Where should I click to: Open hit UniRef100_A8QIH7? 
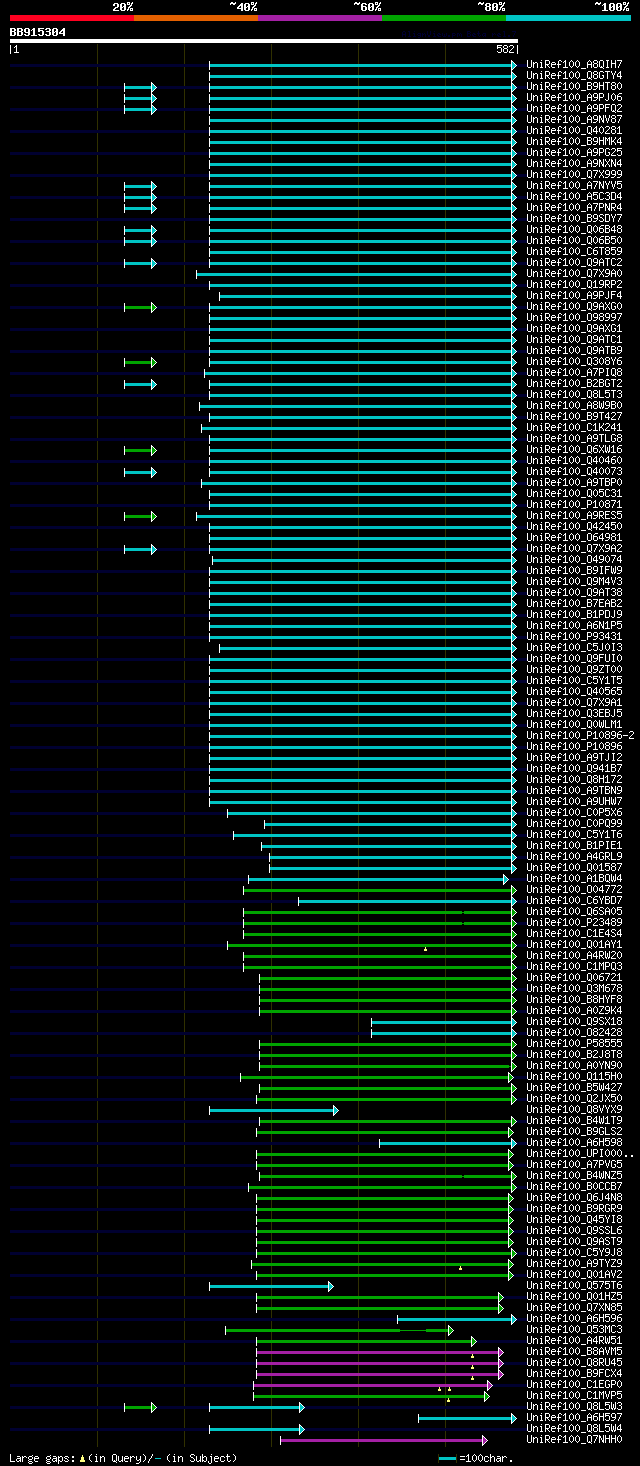[574, 64]
